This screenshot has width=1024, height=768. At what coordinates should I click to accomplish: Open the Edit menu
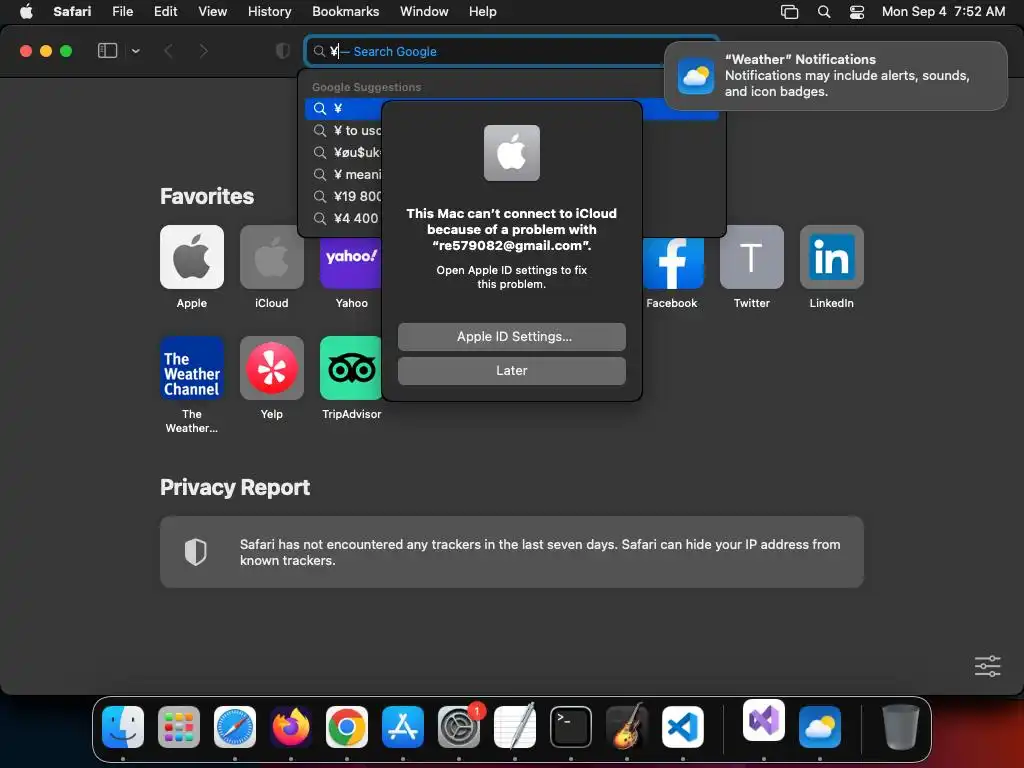click(165, 12)
